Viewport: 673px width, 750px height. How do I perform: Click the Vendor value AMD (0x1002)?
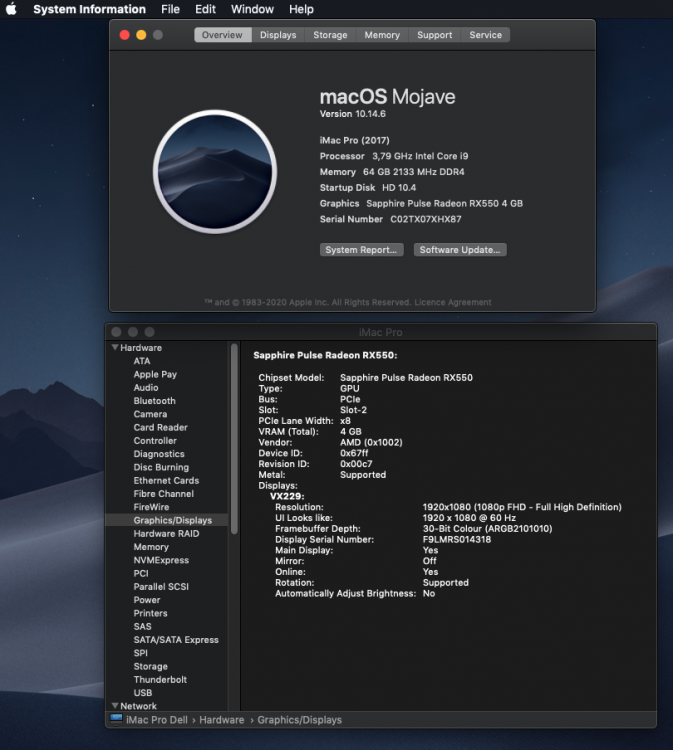pyautogui.click(x=371, y=442)
